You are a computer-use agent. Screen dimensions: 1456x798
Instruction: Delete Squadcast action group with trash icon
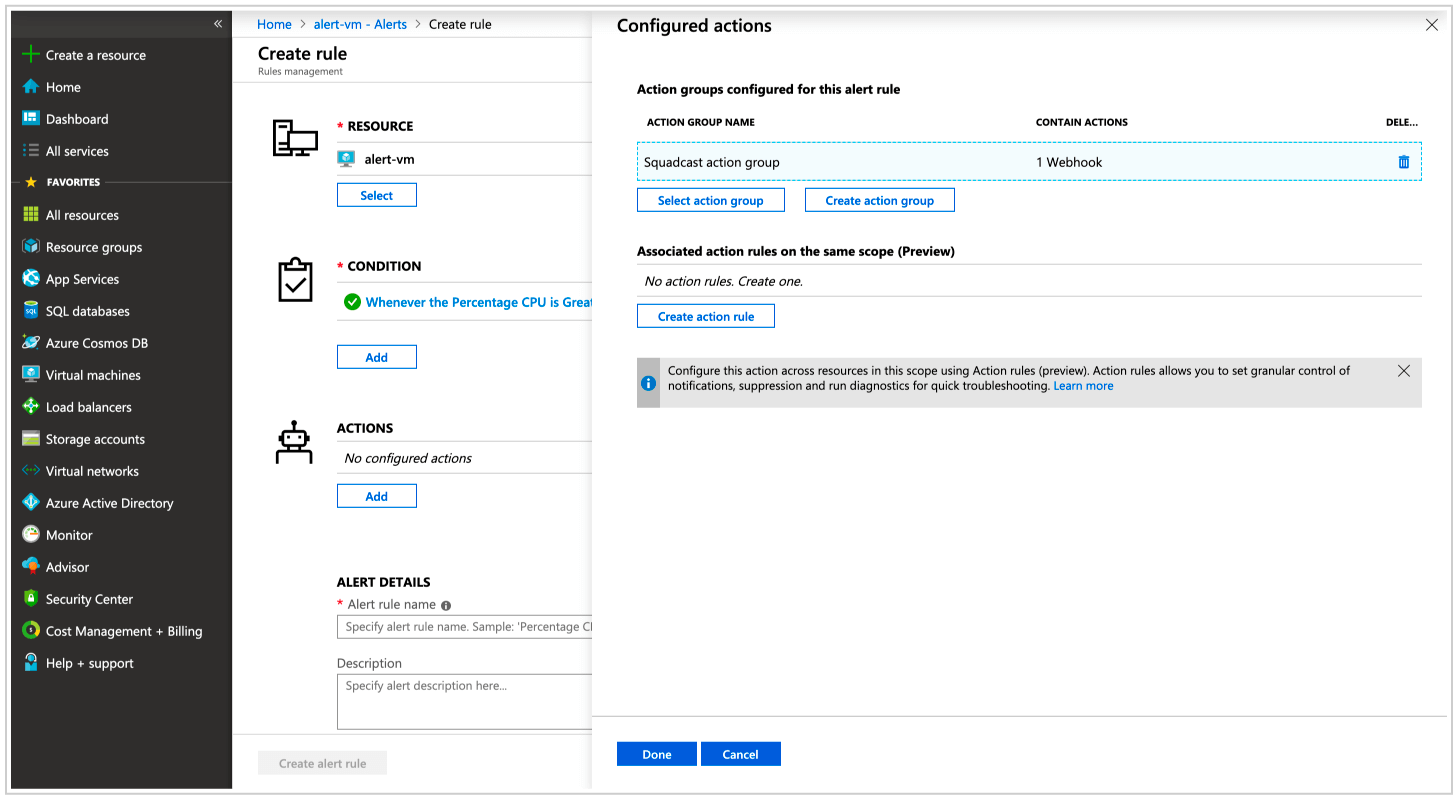coord(1404,162)
